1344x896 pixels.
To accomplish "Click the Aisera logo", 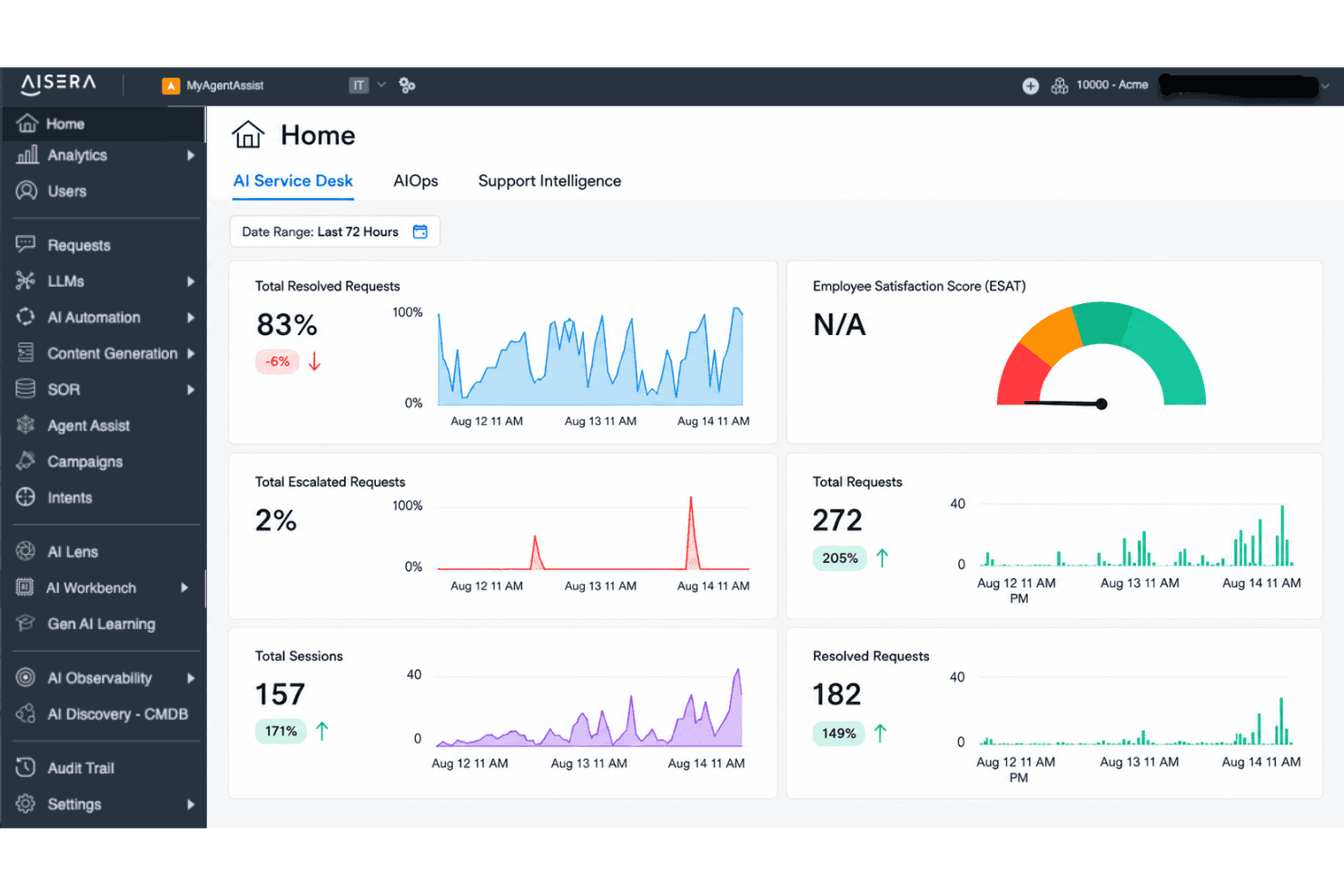I will [x=58, y=84].
